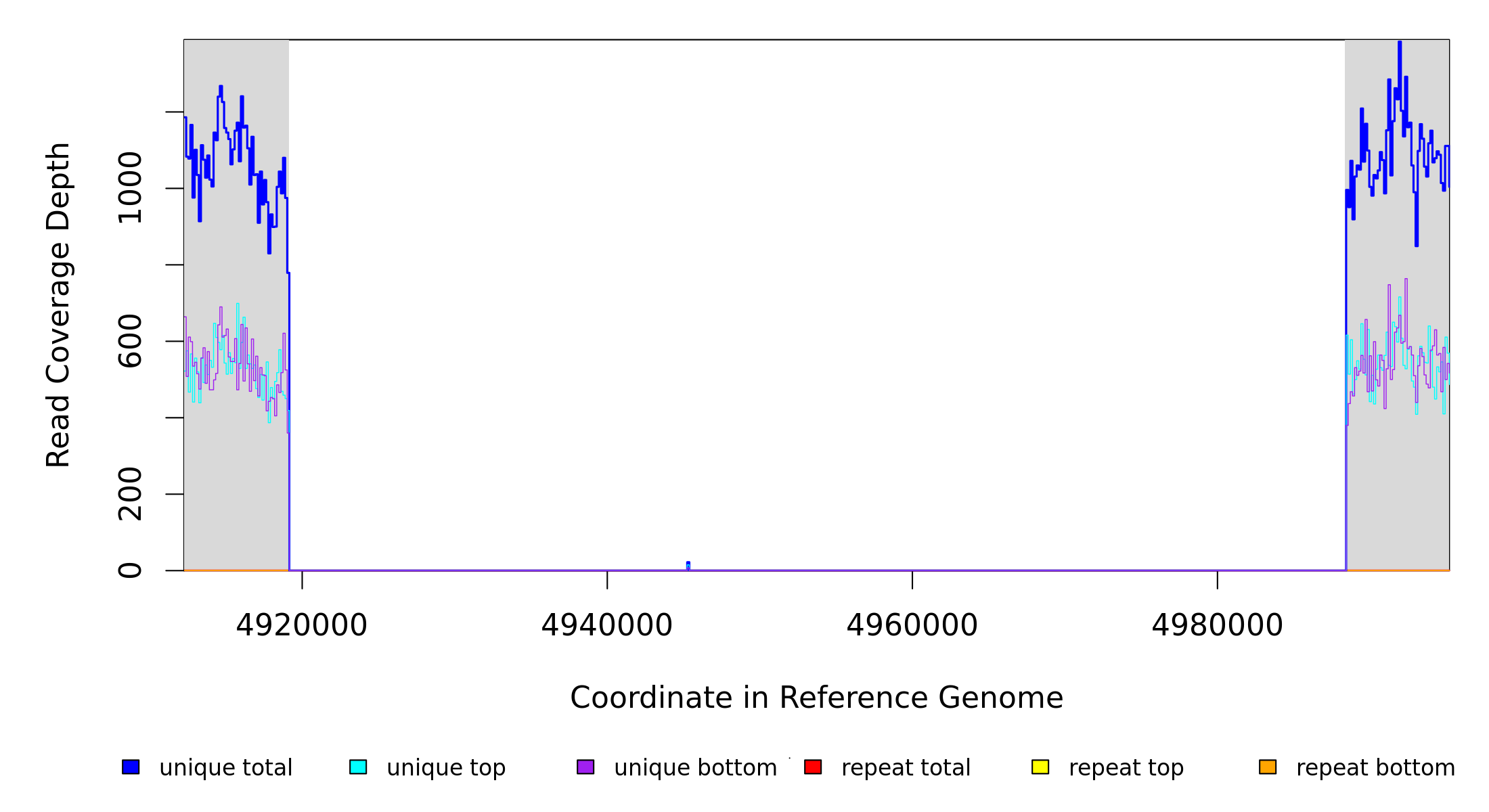Click the x-axis tick label 4940000

tap(607, 625)
